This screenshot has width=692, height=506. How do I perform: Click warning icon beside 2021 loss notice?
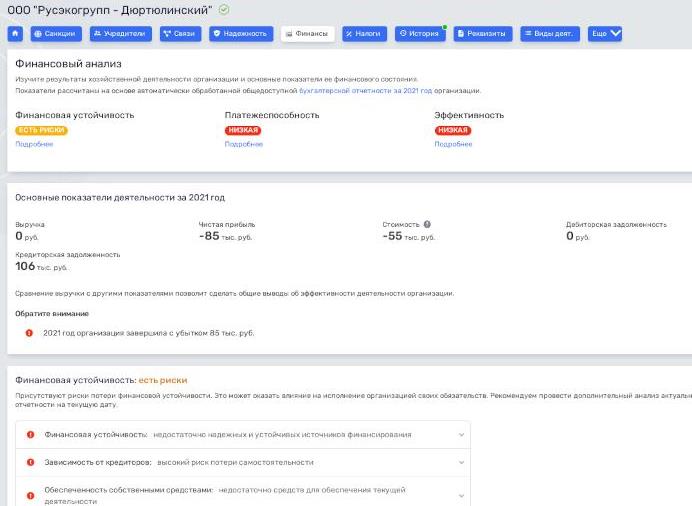[x=29, y=333]
